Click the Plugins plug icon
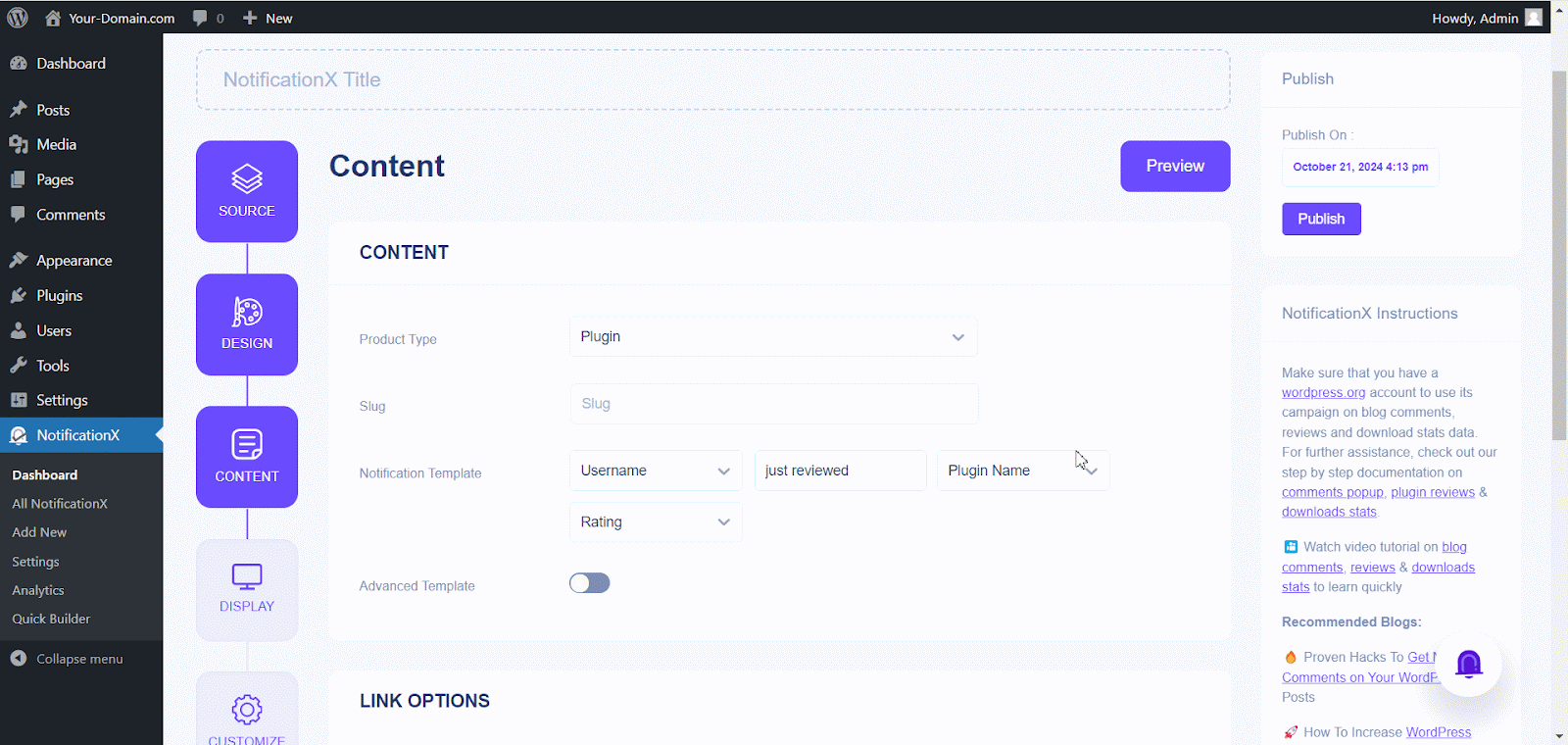 (x=19, y=295)
